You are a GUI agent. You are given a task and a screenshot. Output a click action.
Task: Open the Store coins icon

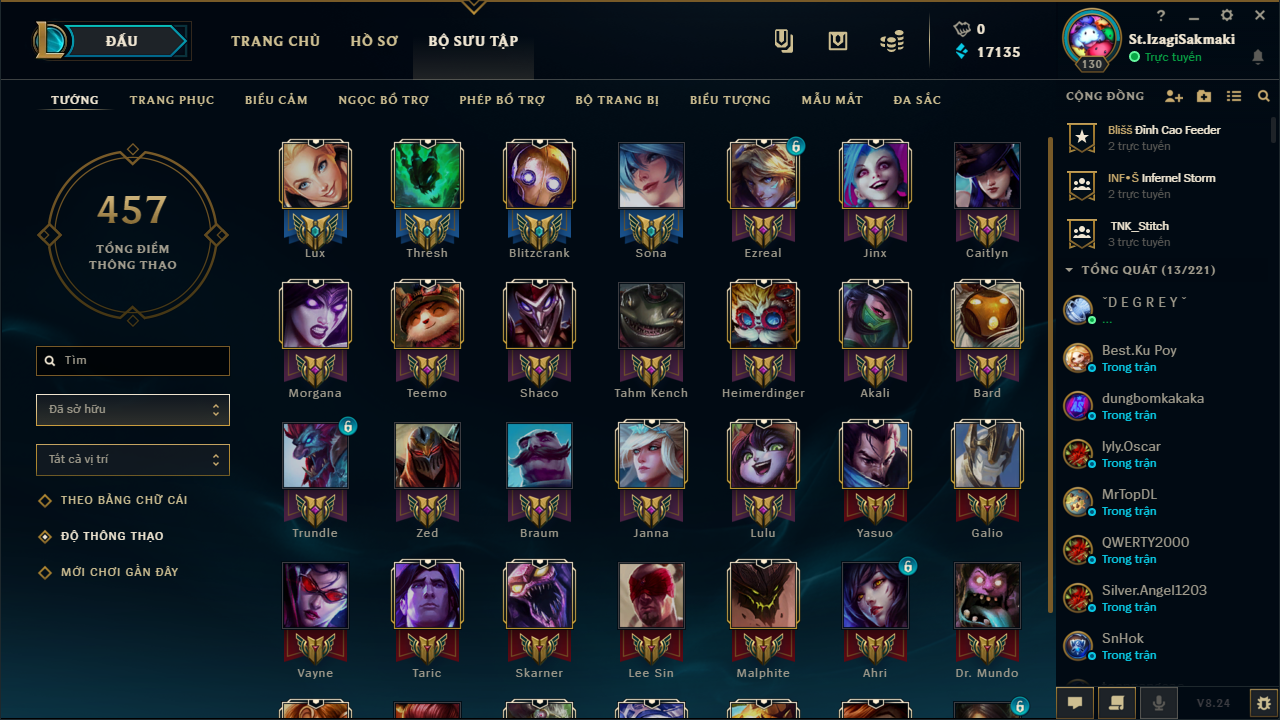coord(892,41)
